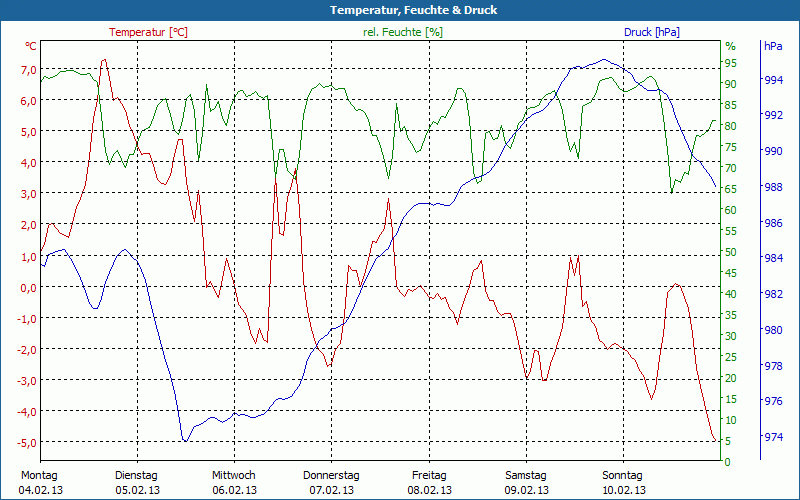Click the chart title 'Temperatur, Feuchte & Druck'
The image size is (800, 500).
[413, 10]
